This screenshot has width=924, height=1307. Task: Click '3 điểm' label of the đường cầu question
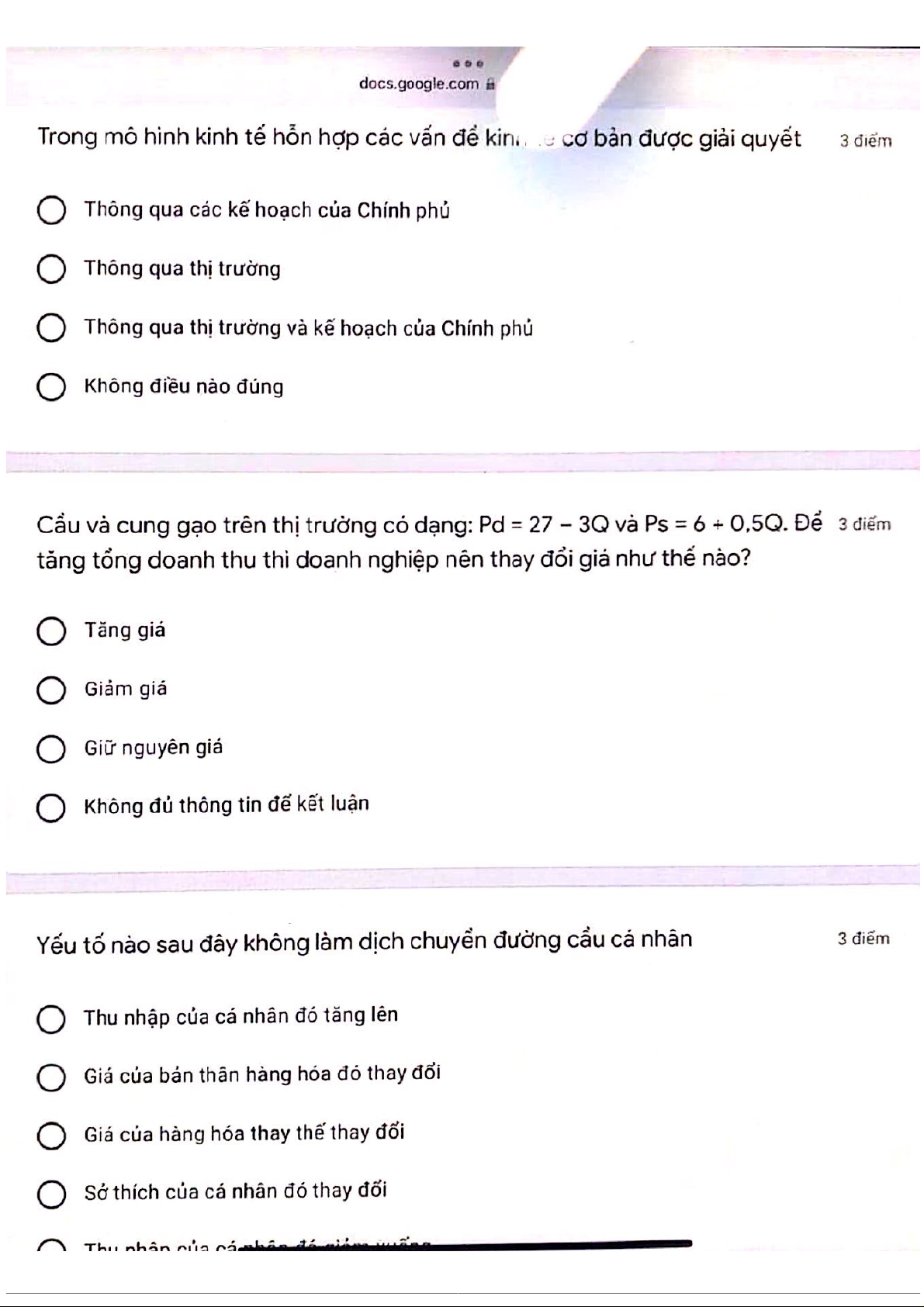[863, 939]
